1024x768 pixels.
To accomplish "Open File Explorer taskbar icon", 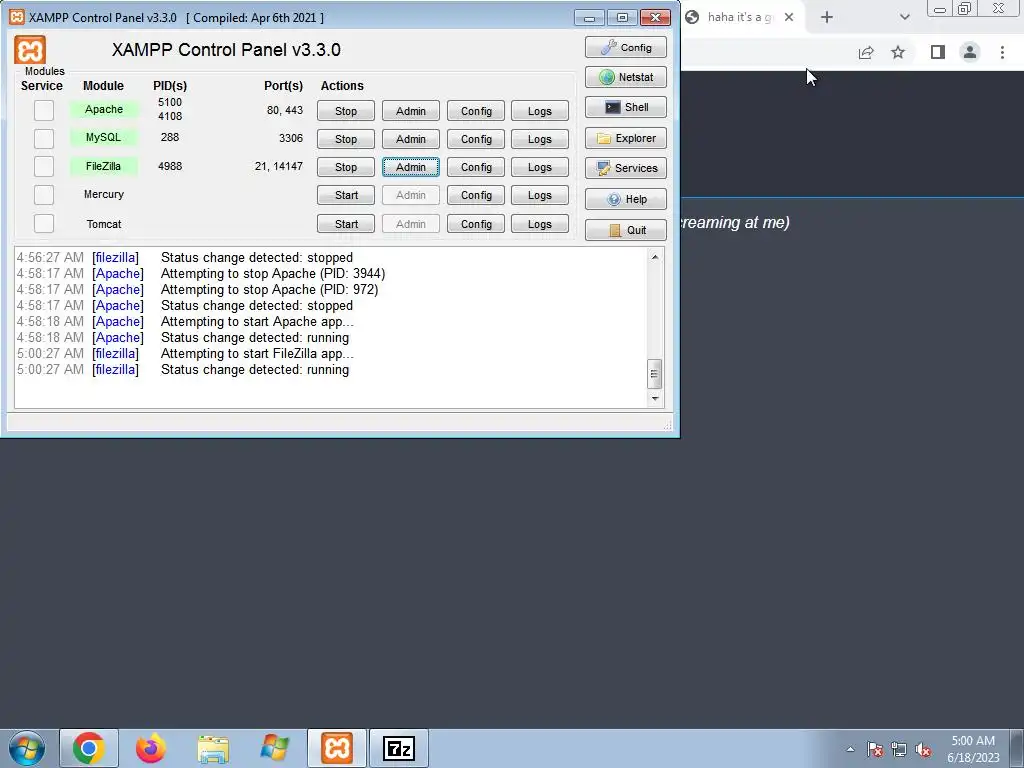I will [x=213, y=749].
